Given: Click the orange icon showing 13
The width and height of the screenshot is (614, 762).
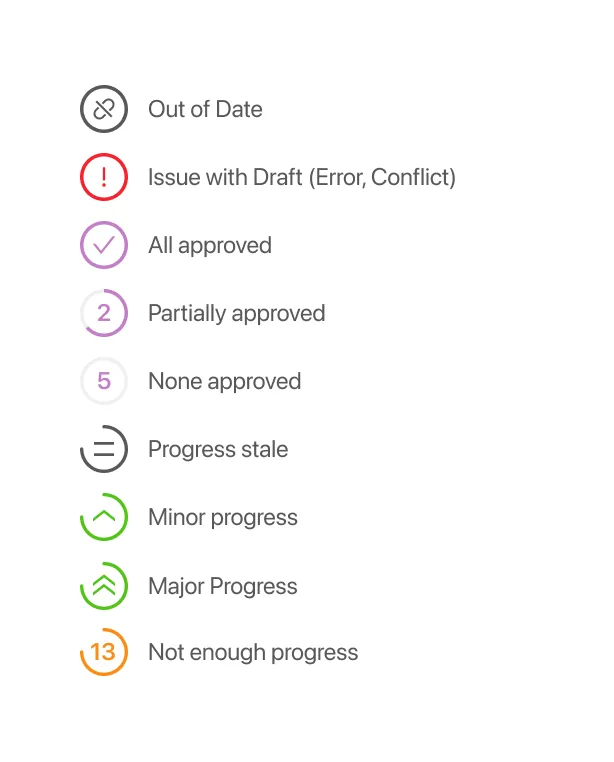Looking at the screenshot, I should (x=104, y=652).
